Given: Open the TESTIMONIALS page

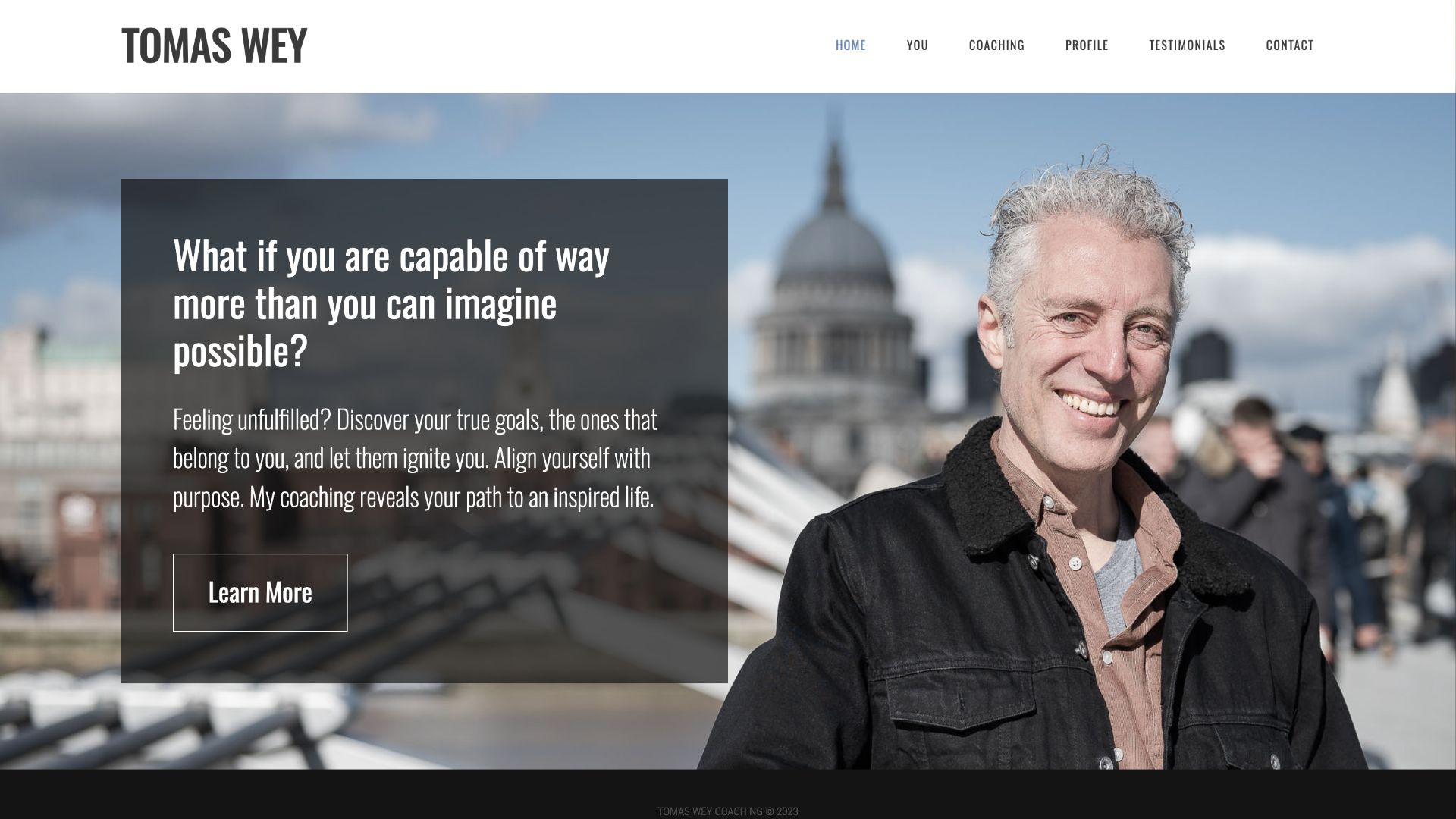Looking at the screenshot, I should pyautogui.click(x=1187, y=45).
